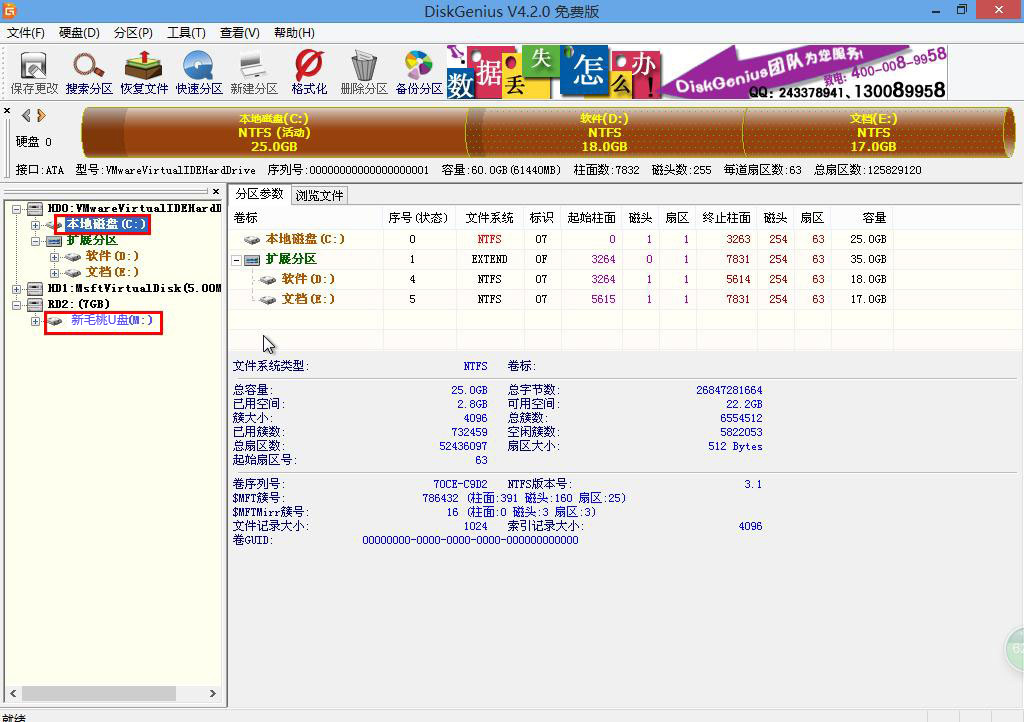The height and width of the screenshot is (722, 1024).
Task: Collapse the RD2 (7GB) tree node
Action: [16, 305]
